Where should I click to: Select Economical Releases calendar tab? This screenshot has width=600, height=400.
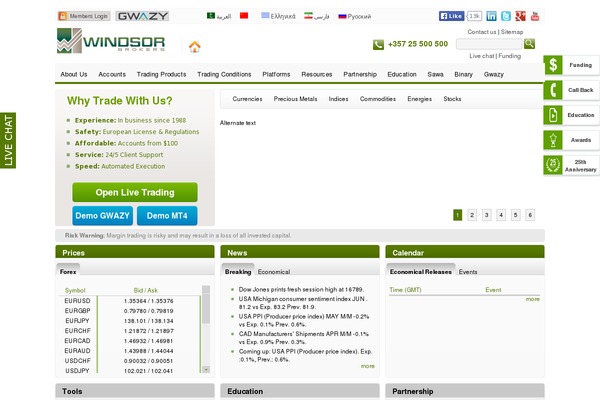(421, 270)
